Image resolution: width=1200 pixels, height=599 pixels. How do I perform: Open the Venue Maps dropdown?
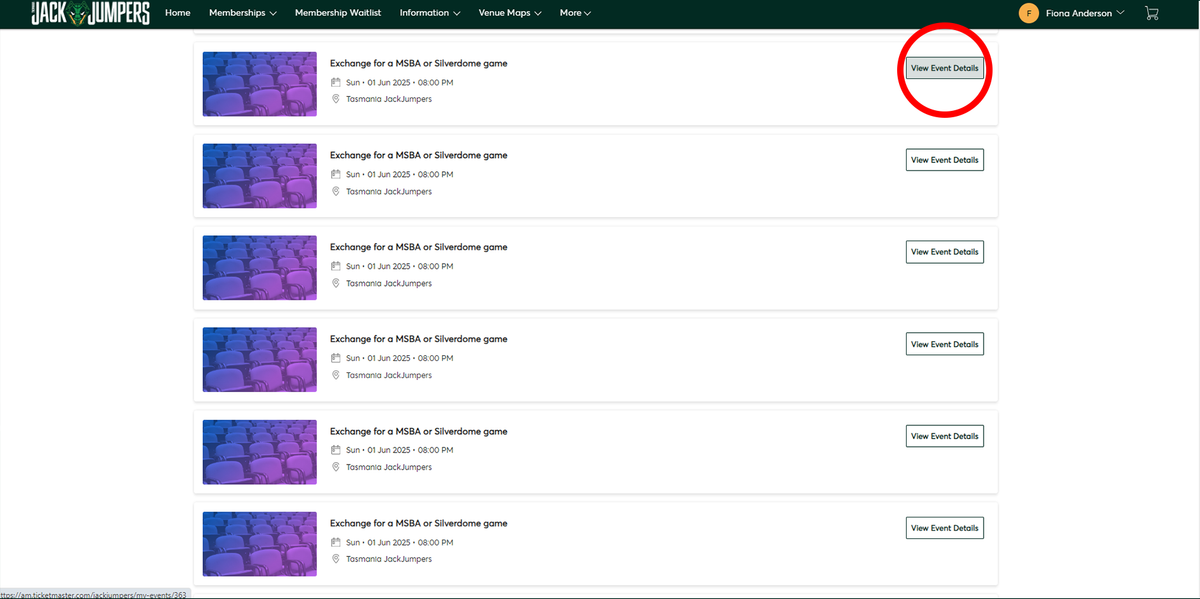(510, 13)
